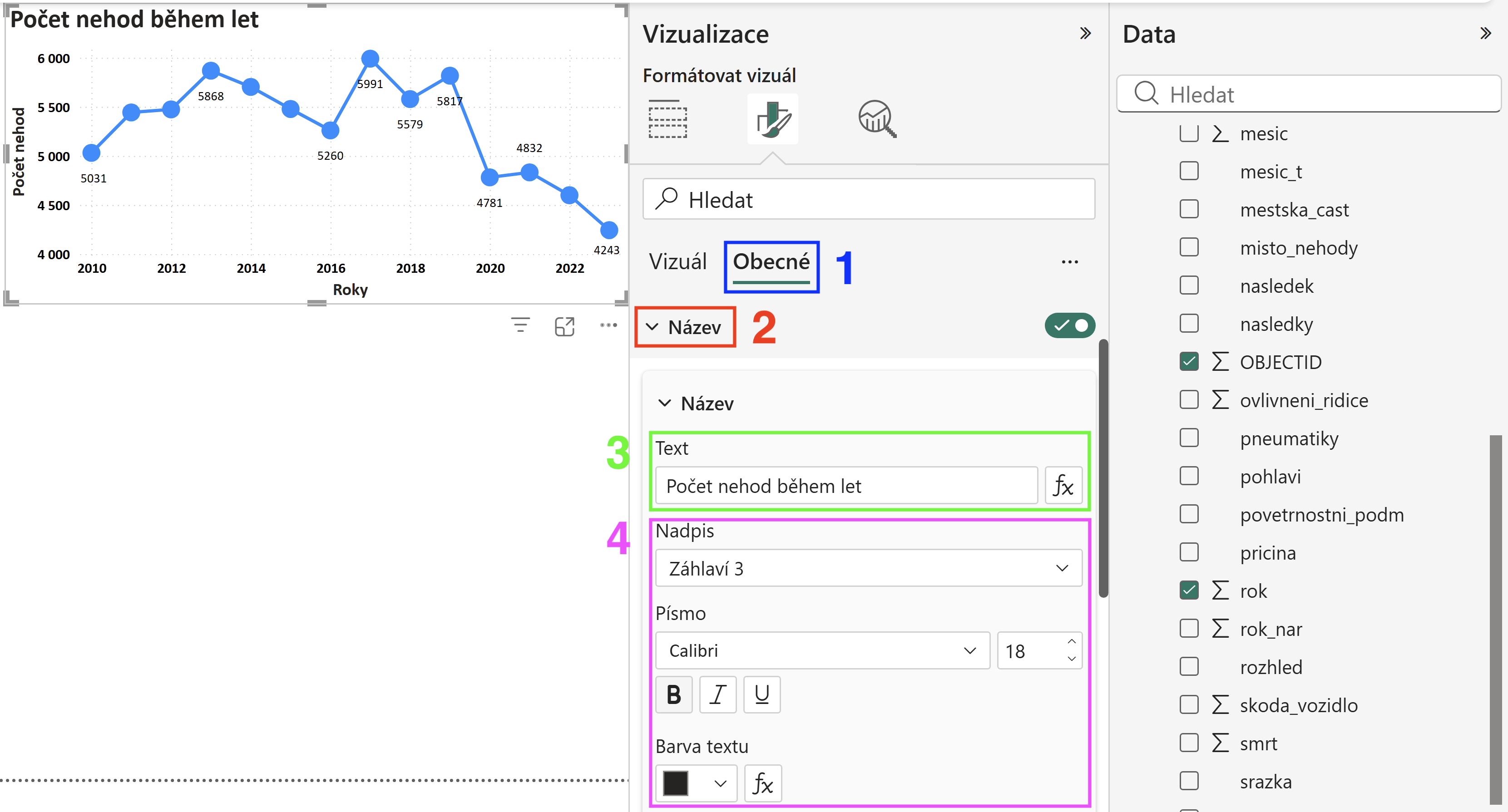Open the Build visual (fields grid) icon
Viewport: 1508px width, 812px height.
tap(667, 119)
